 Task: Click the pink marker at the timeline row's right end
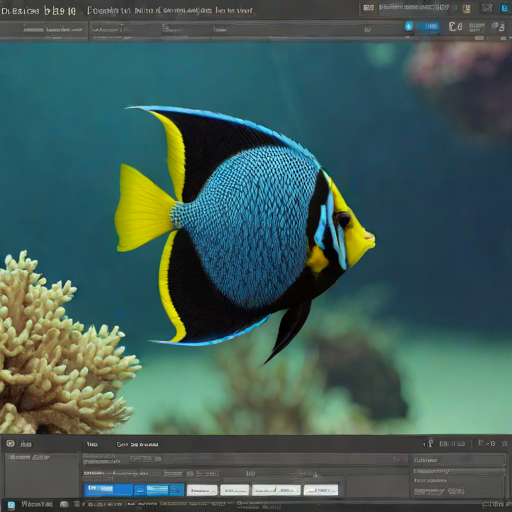(400, 459)
